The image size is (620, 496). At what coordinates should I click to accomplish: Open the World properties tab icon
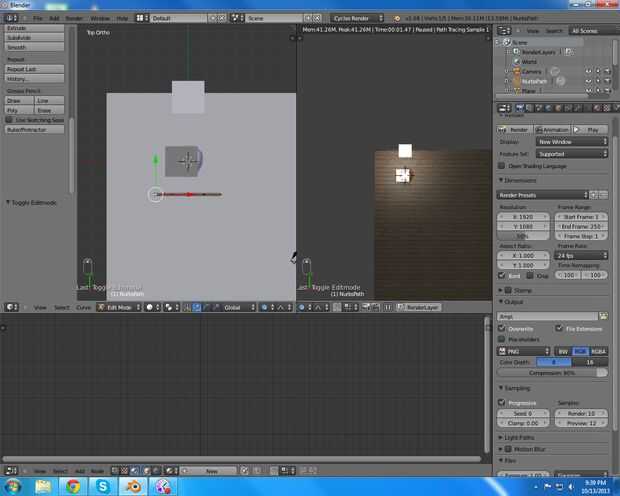pos(548,108)
